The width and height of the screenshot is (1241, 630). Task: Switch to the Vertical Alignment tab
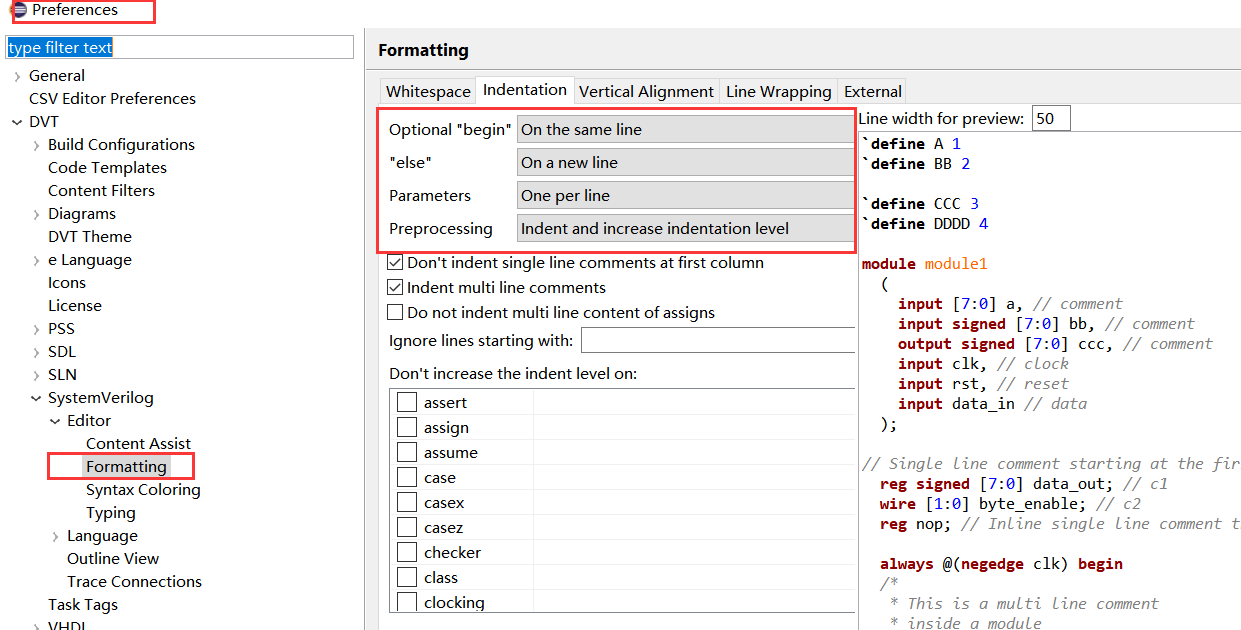pyautogui.click(x=647, y=91)
